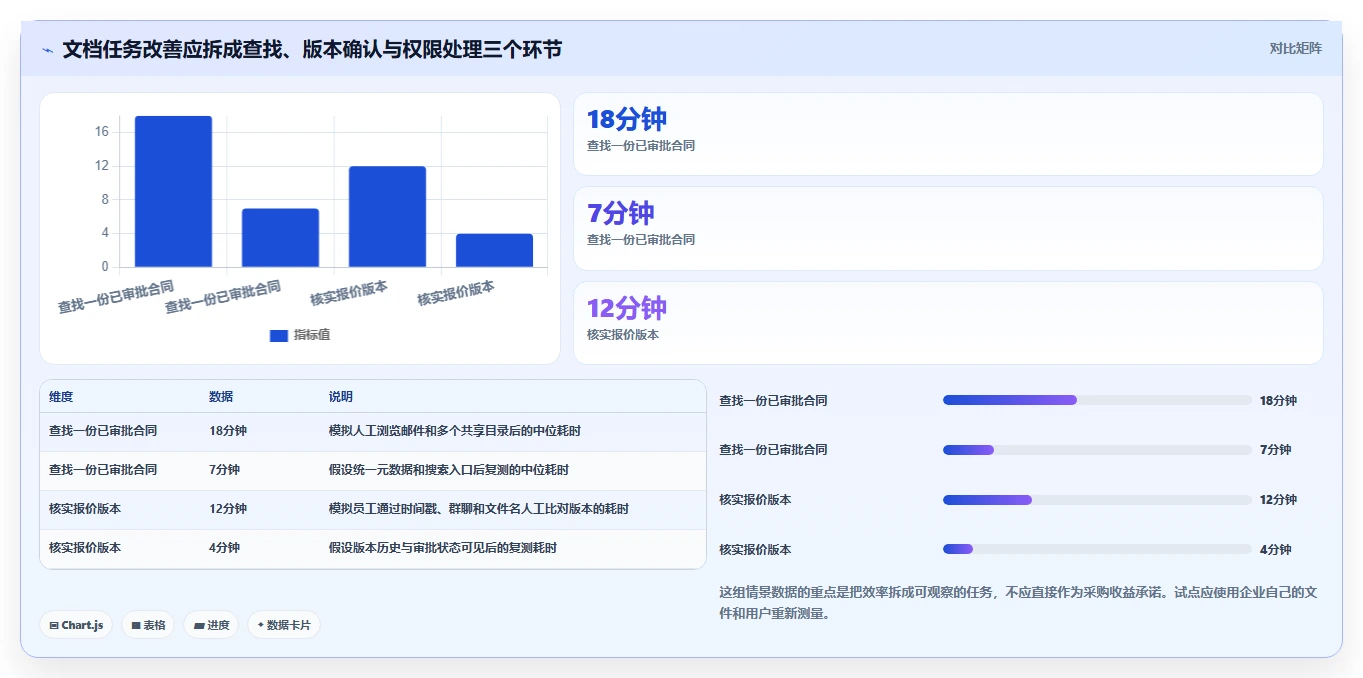Click the slide title about 文档任务改善
Screen dimensions: 1363x678
[x=312, y=49]
